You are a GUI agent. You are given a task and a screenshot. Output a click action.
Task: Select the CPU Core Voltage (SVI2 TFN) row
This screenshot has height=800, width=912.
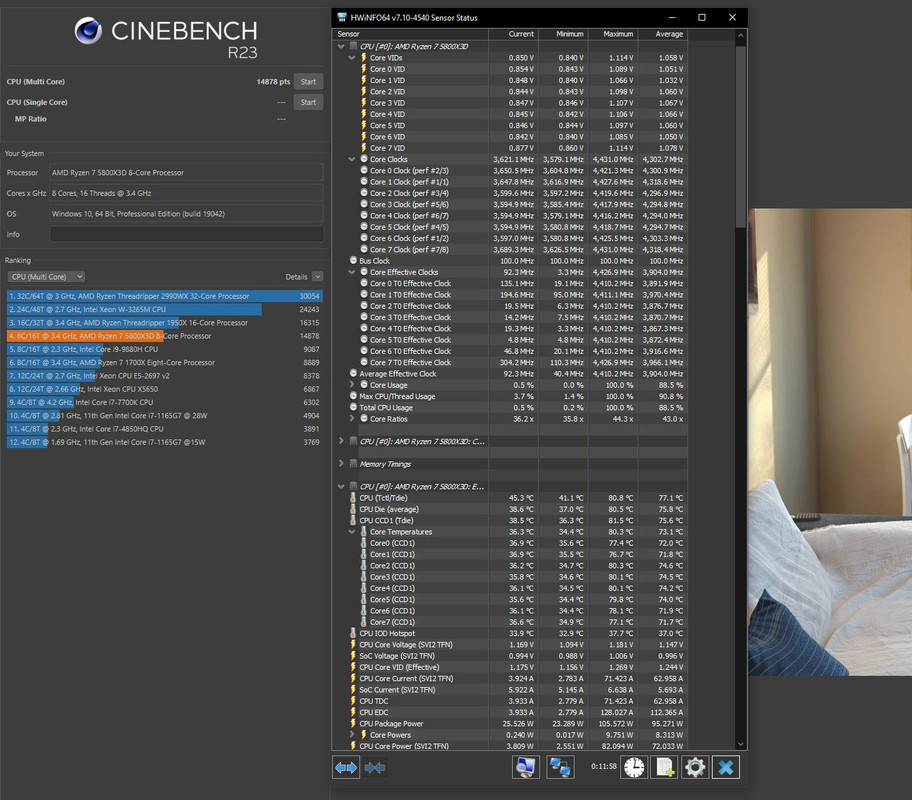(x=510, y=645)
